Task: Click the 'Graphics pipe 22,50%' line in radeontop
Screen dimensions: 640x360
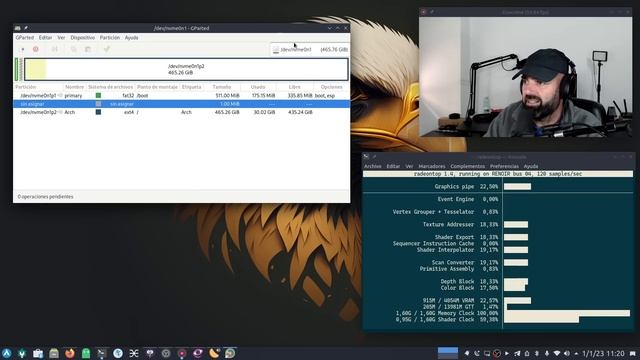Action: (466, 187)
